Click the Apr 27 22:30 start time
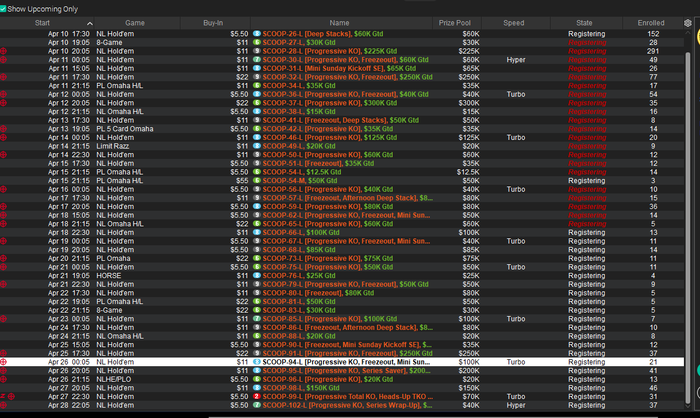Image resolution: width=700 pixels, height=418 pixels. pos(69,397)
